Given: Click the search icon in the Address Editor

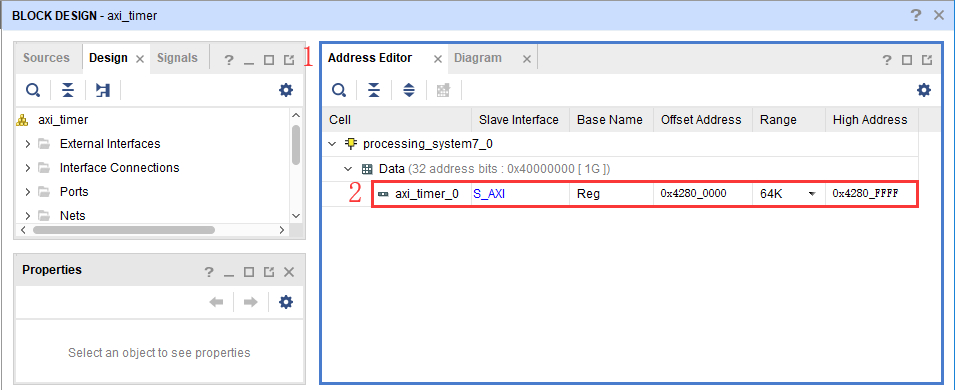Looking at the screenshot, I should 339,90.
